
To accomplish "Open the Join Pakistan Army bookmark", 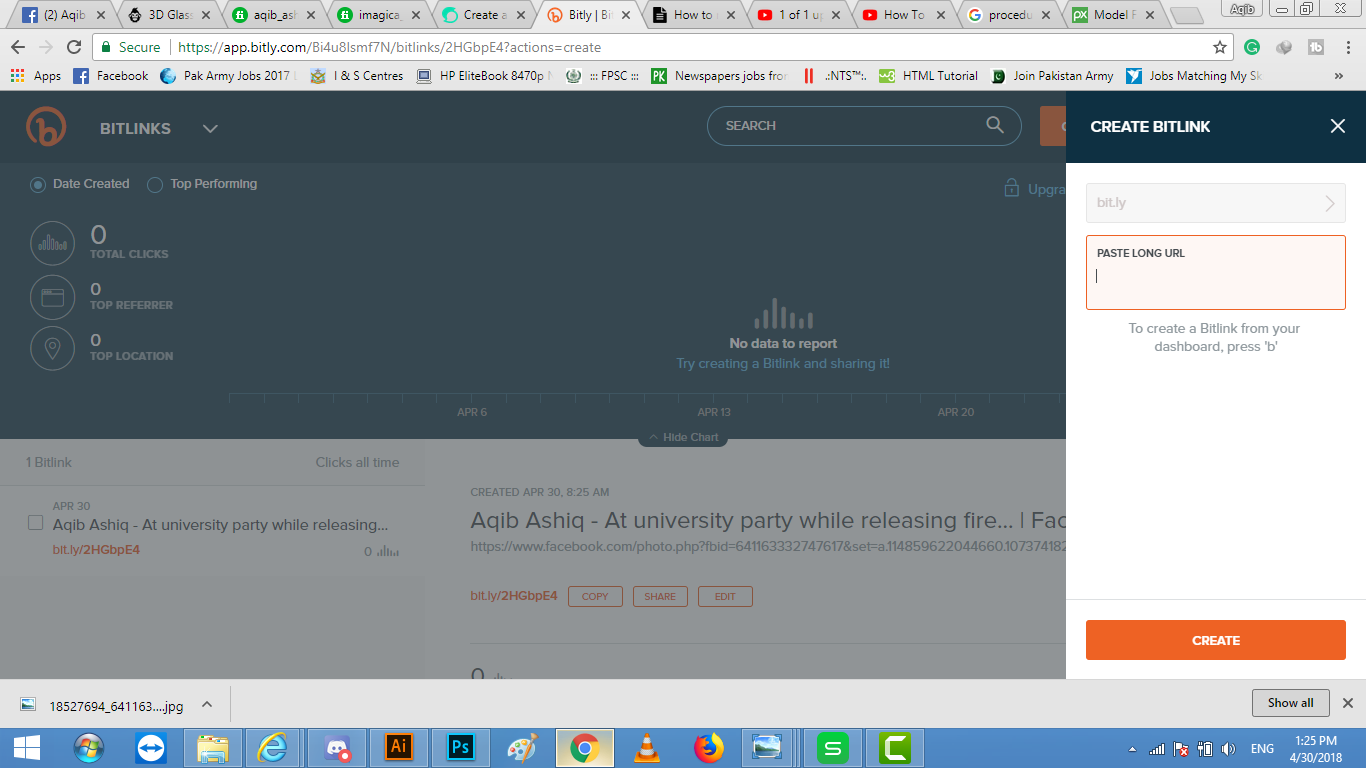I will point(1052,76).
